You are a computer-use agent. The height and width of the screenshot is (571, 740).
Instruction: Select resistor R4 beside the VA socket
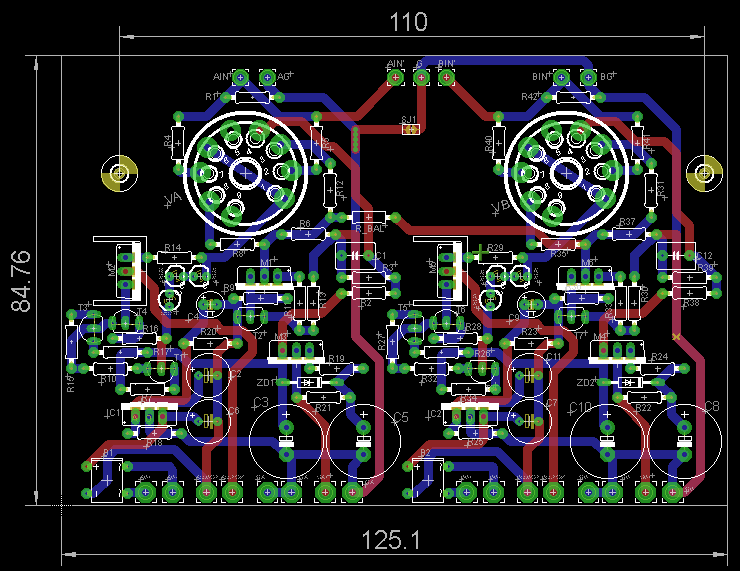coord(178,143)
